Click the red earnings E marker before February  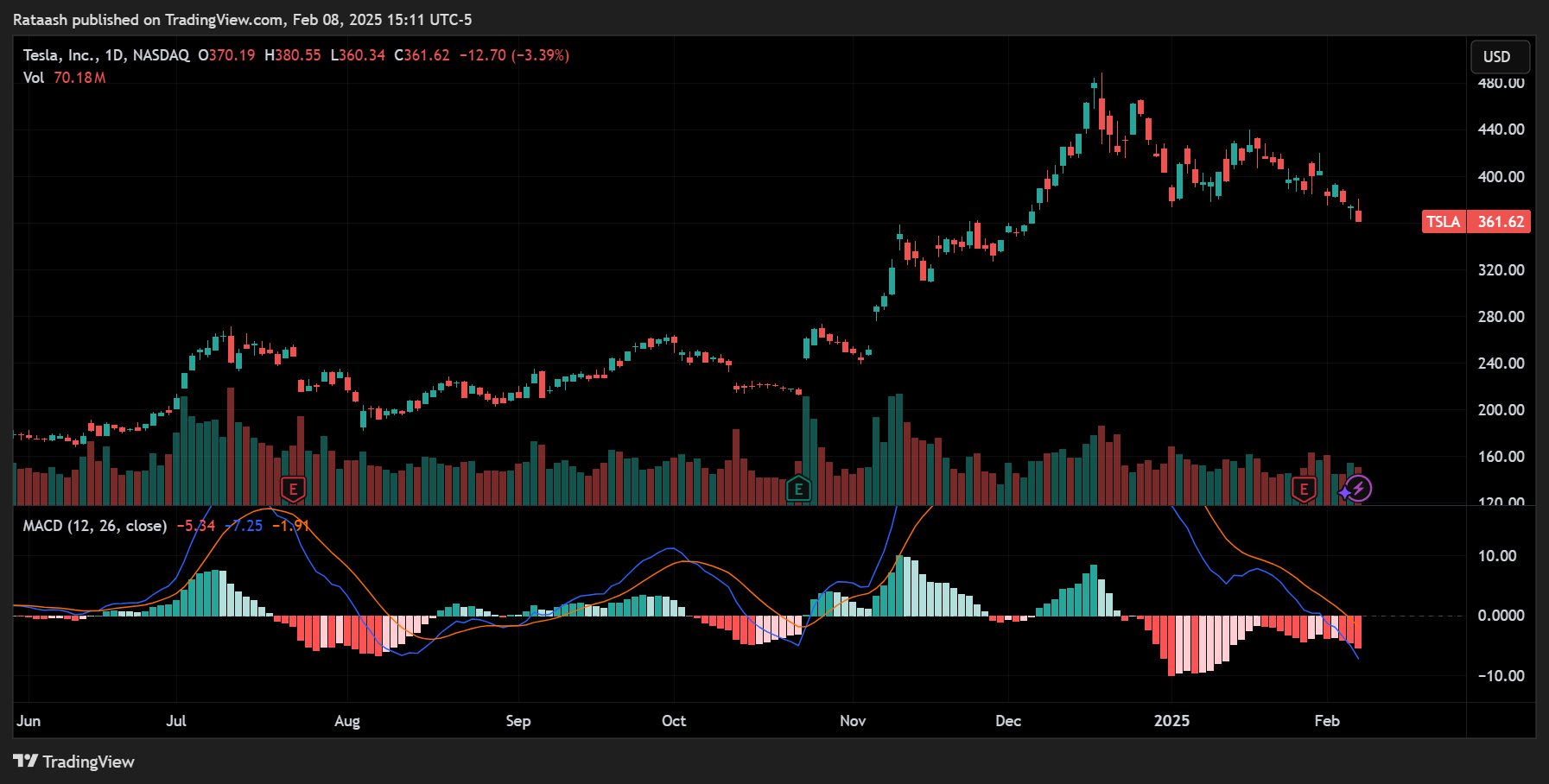(x=1304, y=490)
